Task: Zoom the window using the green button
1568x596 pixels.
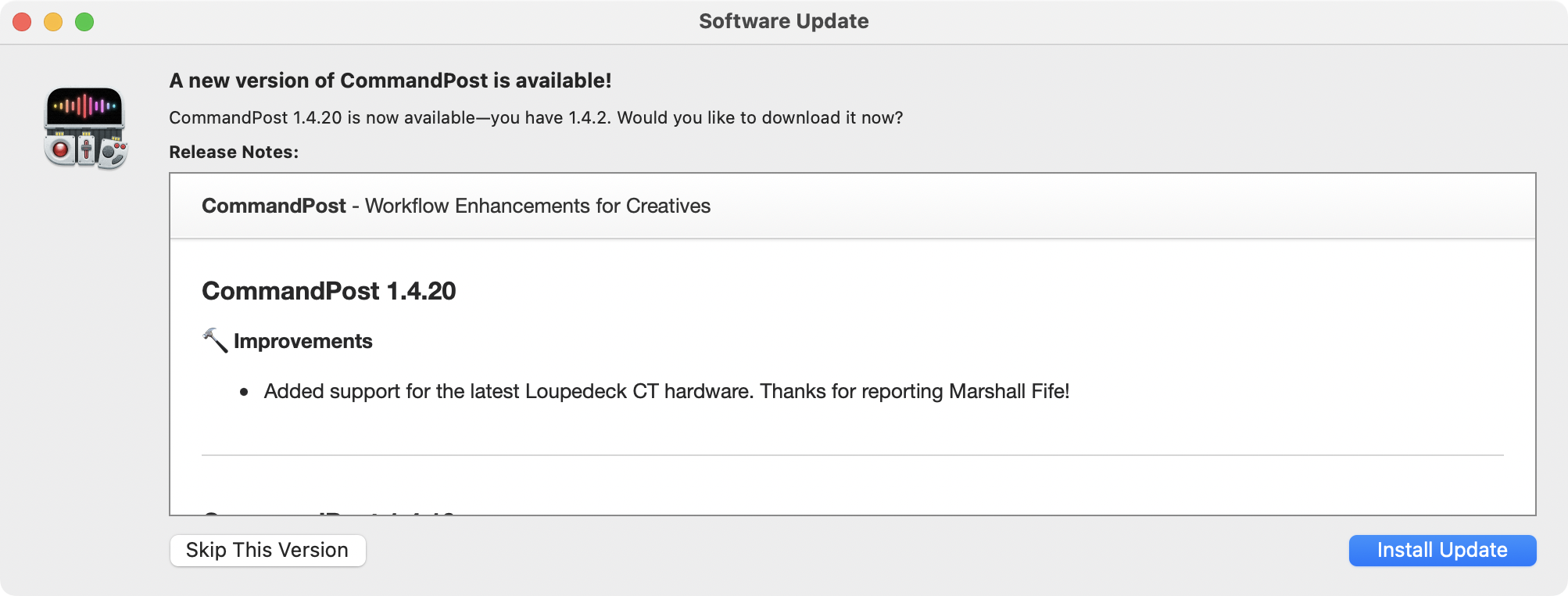Action: click(x=84, y=22)
